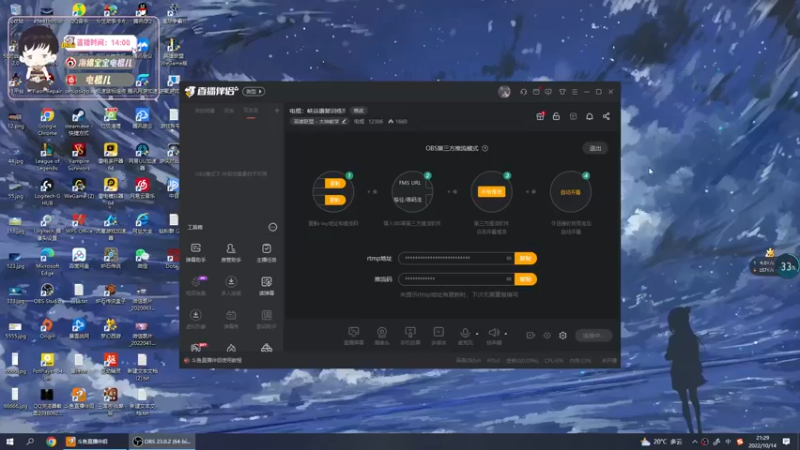
Task: Open the mail icon with red dot
Action: (x=536, y=92)
